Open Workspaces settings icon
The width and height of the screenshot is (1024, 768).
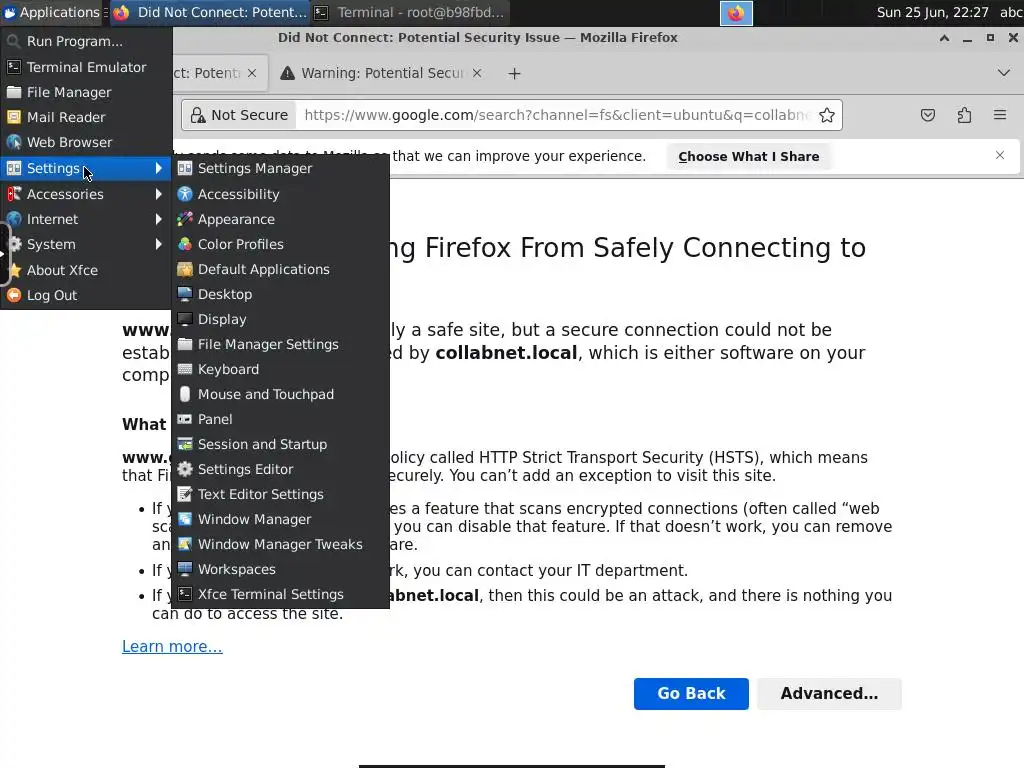coord(185,569)
